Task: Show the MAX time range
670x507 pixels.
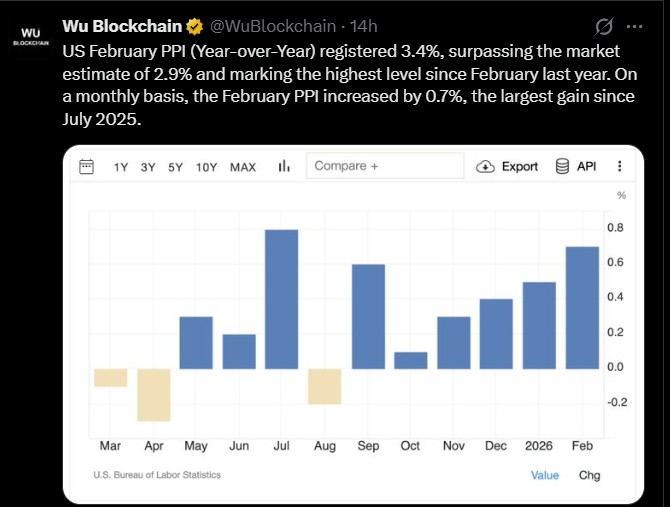Action: [x=243, y=167]
